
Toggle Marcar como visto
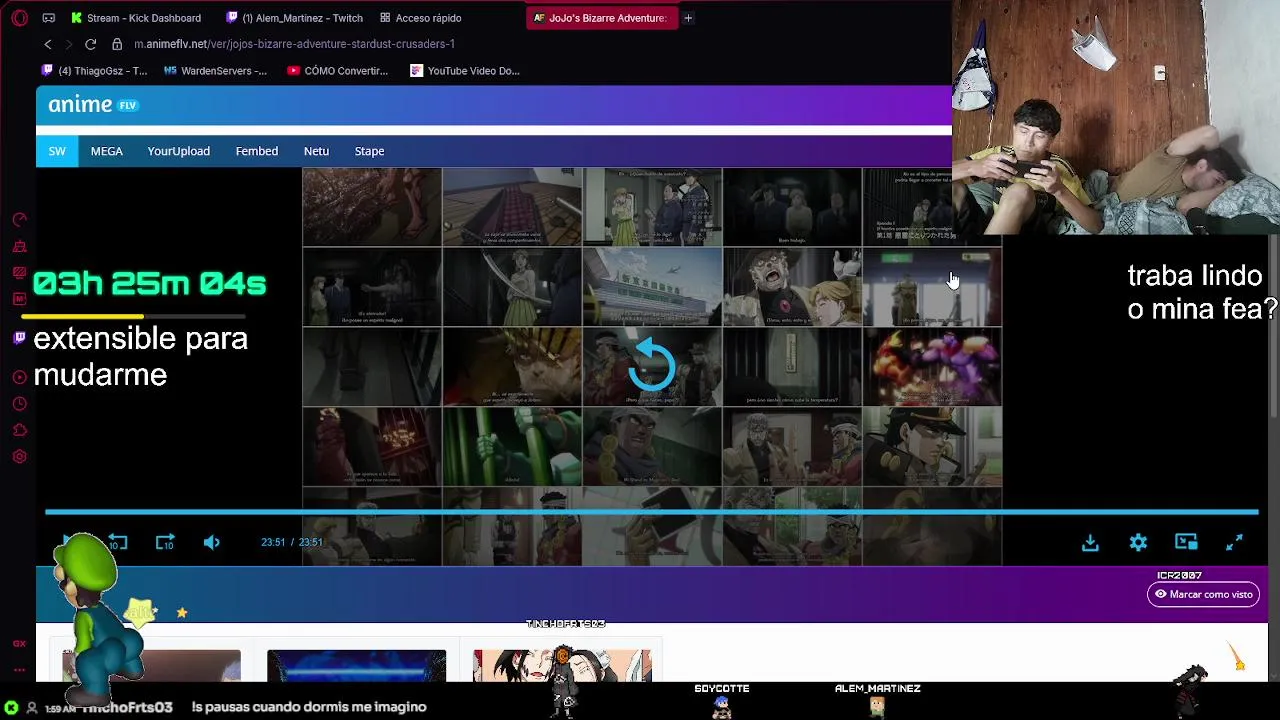click(x=1203, y=594)
